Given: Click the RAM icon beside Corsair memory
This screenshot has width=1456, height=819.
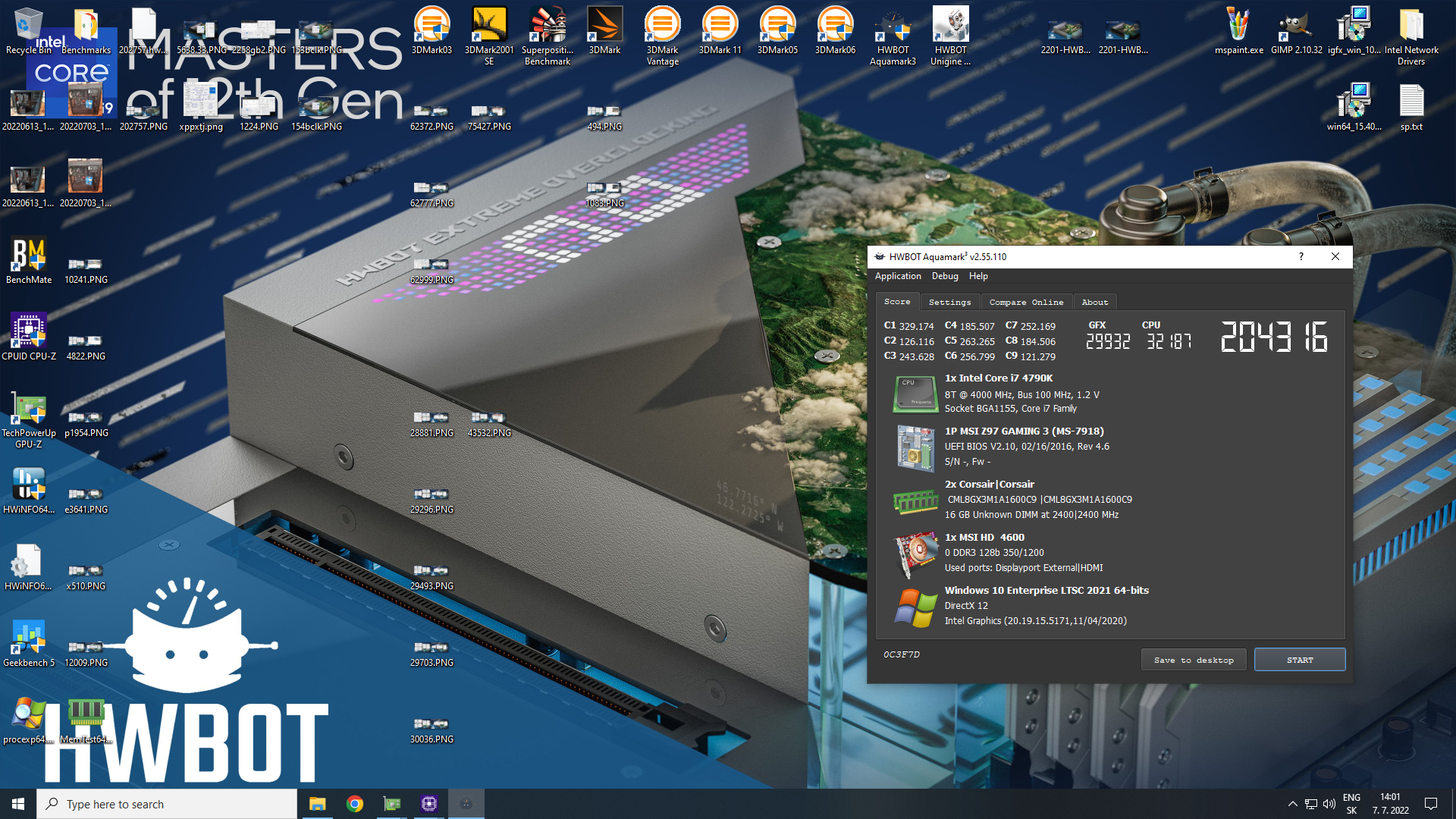Looking at the screenshot, I should (x=915, y=501).
